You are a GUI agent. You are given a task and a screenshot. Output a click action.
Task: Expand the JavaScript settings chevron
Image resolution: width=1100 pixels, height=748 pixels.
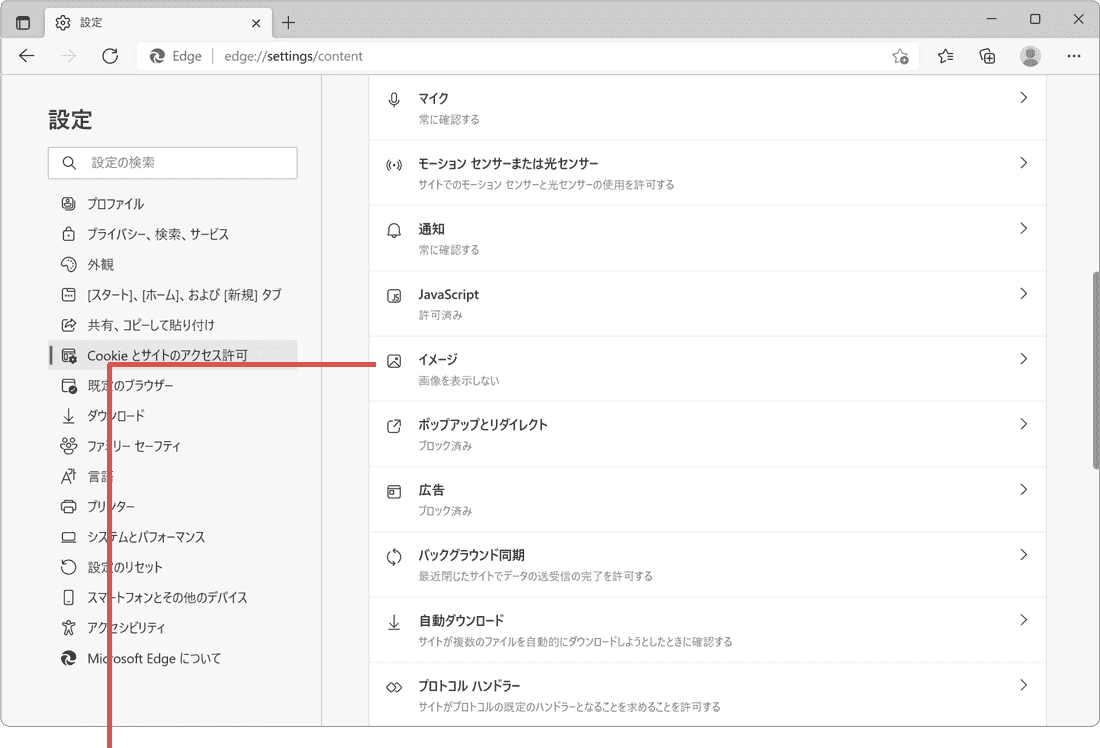[x=1023, y=294]
